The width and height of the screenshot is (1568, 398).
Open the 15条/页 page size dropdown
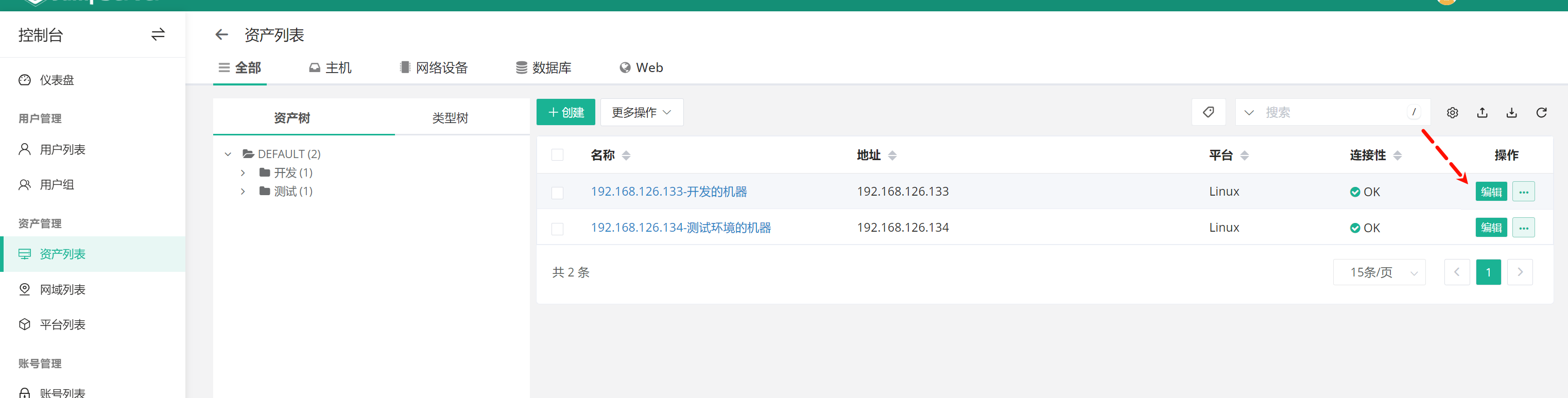1379,272
